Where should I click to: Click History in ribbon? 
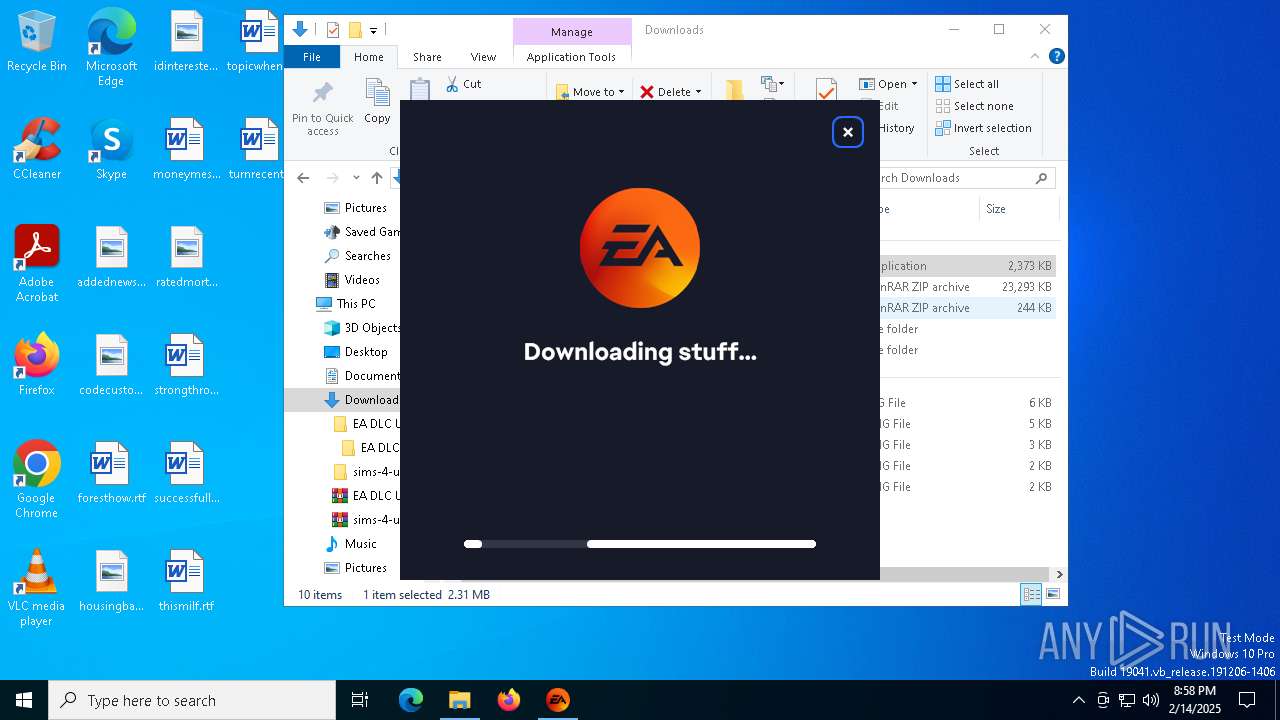pyautogui.click(x=896, y=128)
